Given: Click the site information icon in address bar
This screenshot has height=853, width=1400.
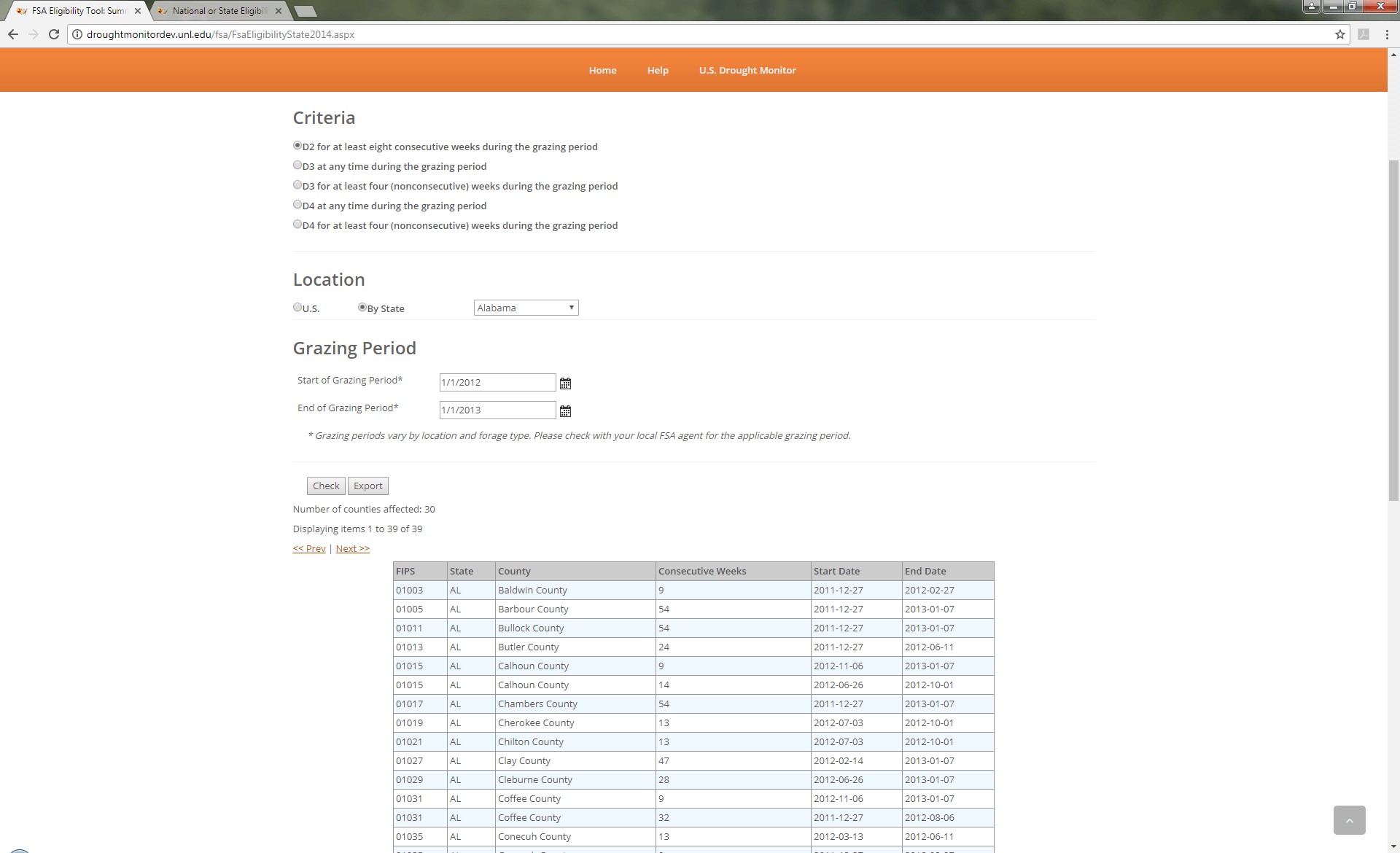Looking at the screenshot, I should coord(77,34).
